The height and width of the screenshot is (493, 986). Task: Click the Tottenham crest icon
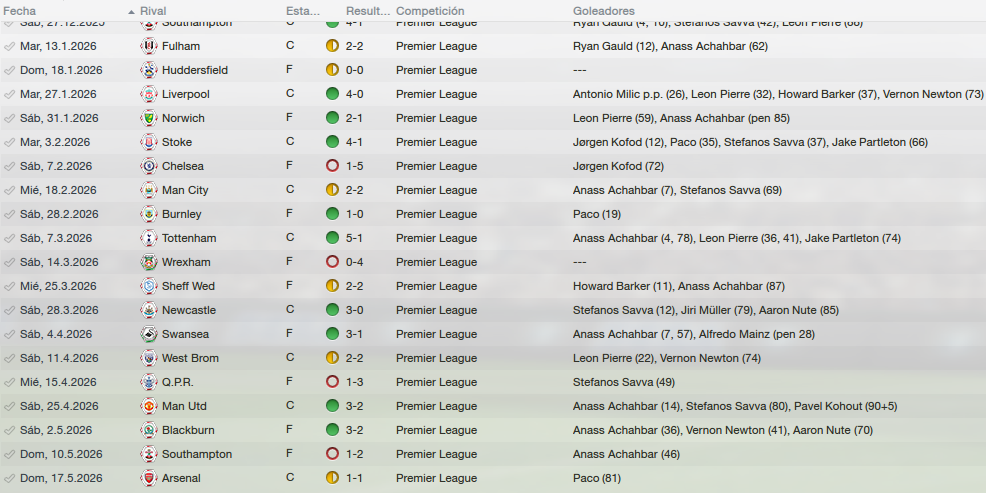[148, 238]
